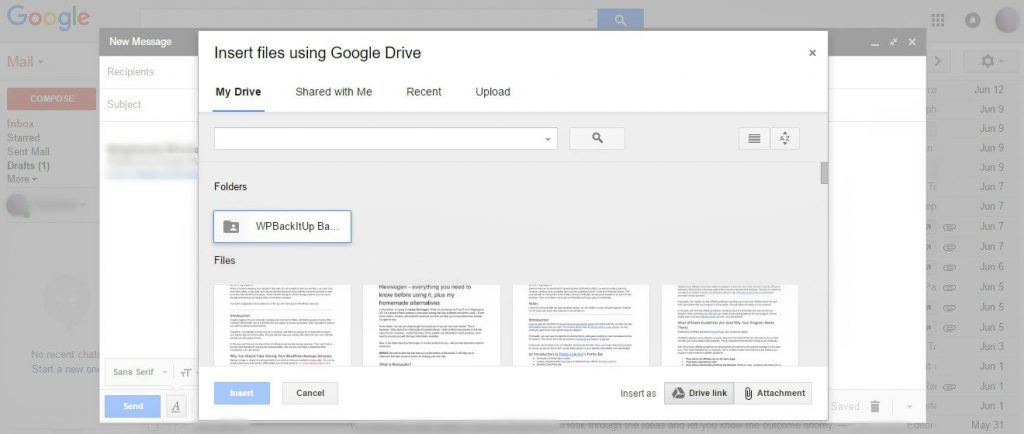Select the 'everything you need to know' document thumbnail
Viewport: 1024px width, 434px height.
coord(432,326)
